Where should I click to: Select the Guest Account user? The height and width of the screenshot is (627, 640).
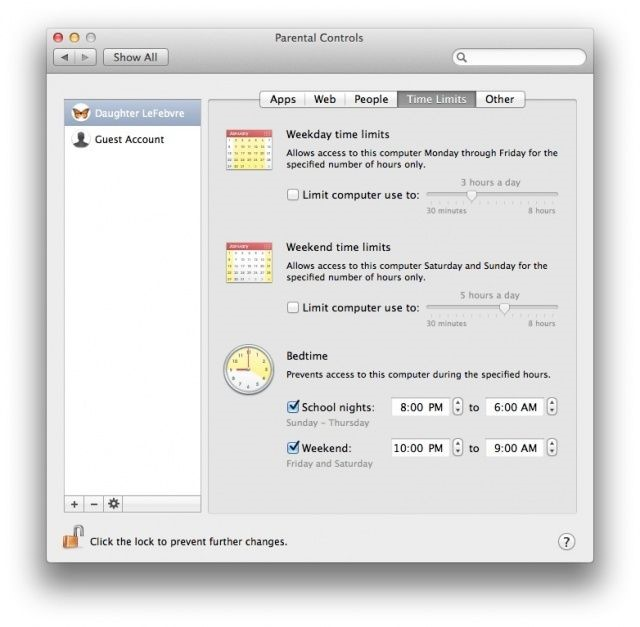[128, 140]
